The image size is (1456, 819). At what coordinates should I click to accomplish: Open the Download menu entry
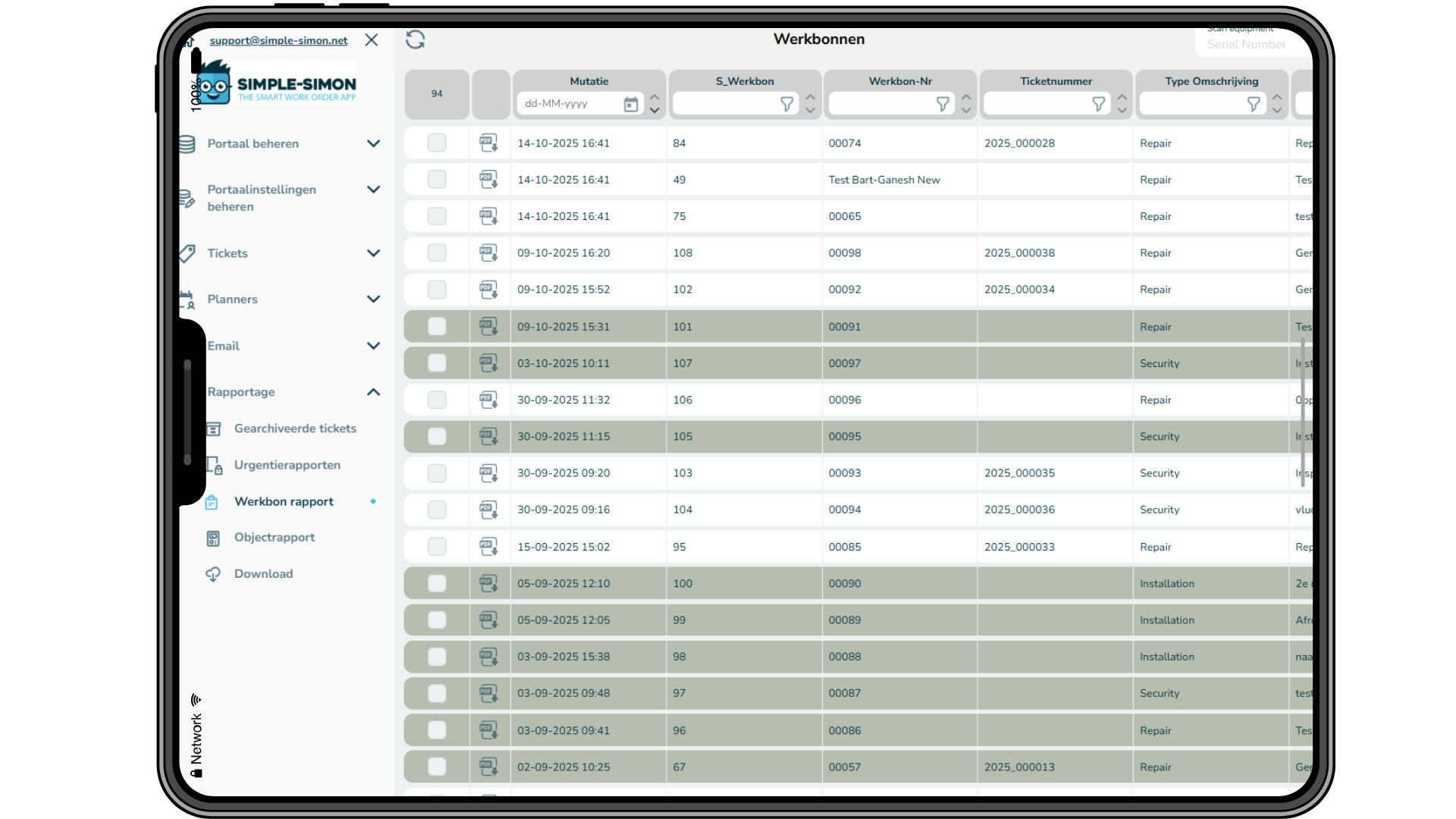pyautogui.click(x=263, y=574)
